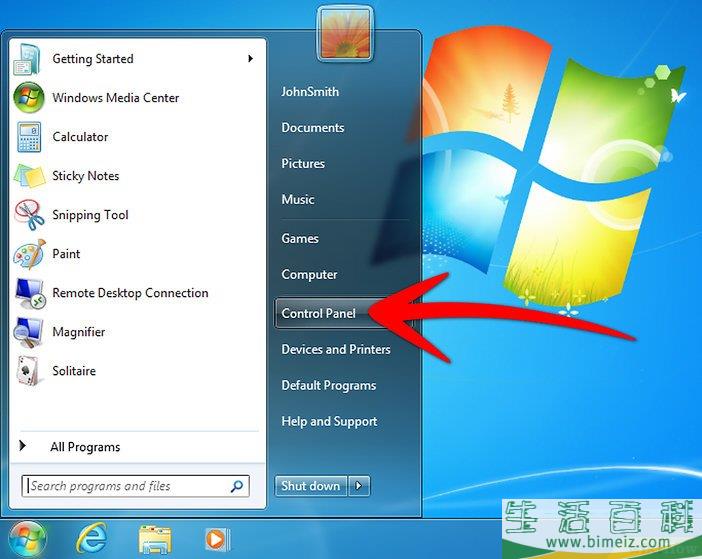Screen dimensions: 702x559
Task: Click the Getting Started icon
Action: coord(28,59)
